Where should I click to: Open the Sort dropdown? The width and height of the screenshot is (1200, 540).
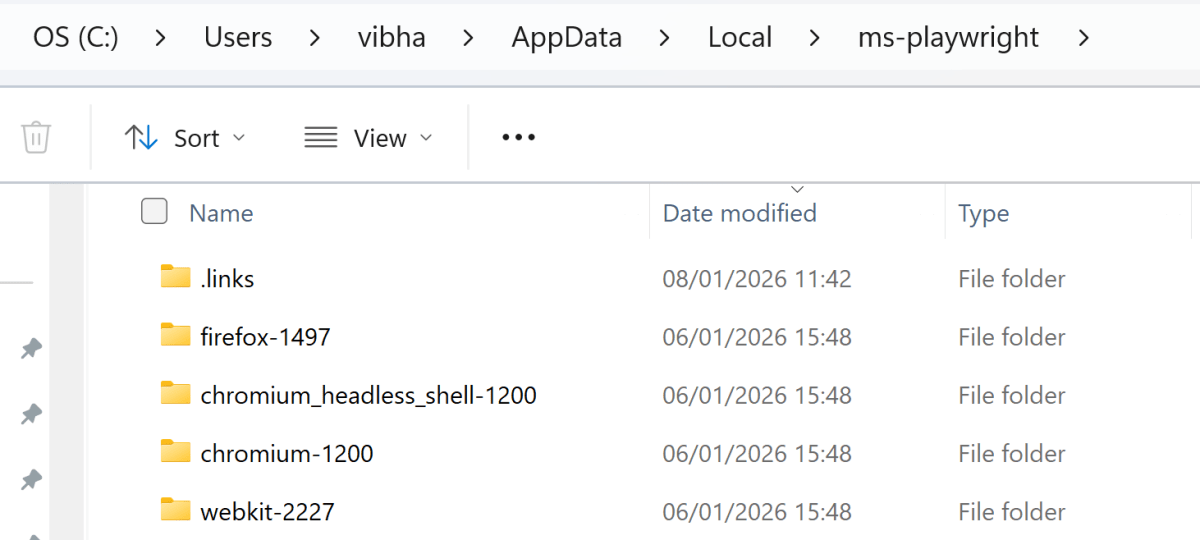point(185,137)
